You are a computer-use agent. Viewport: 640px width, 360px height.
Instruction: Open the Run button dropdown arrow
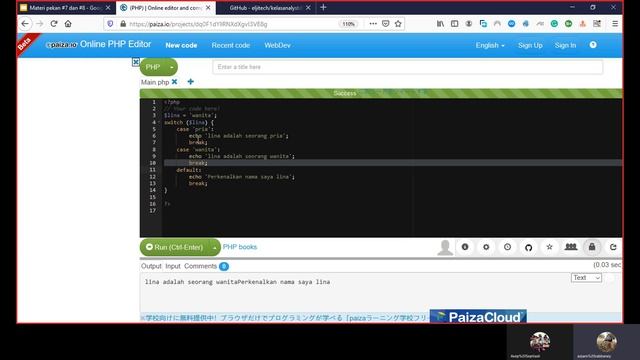[215, 247]
